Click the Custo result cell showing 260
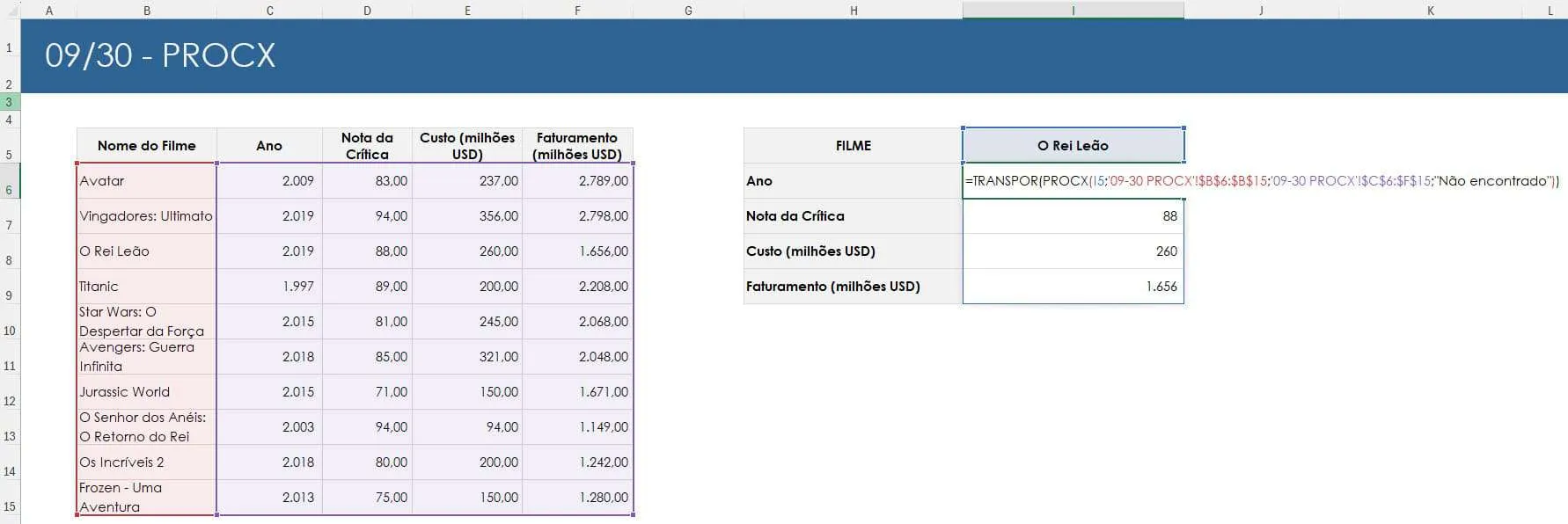 (1073, 251)
